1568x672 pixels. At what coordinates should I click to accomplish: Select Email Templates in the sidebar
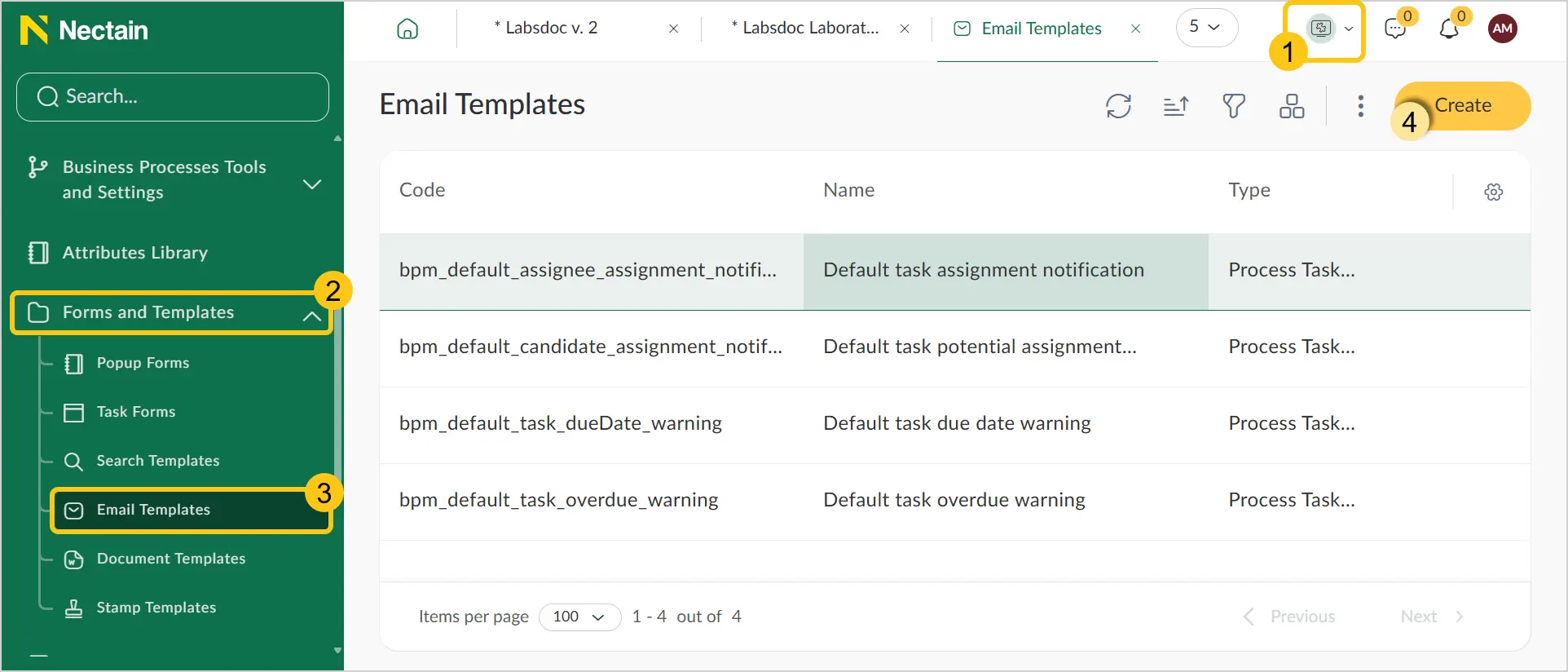[192, 511]
